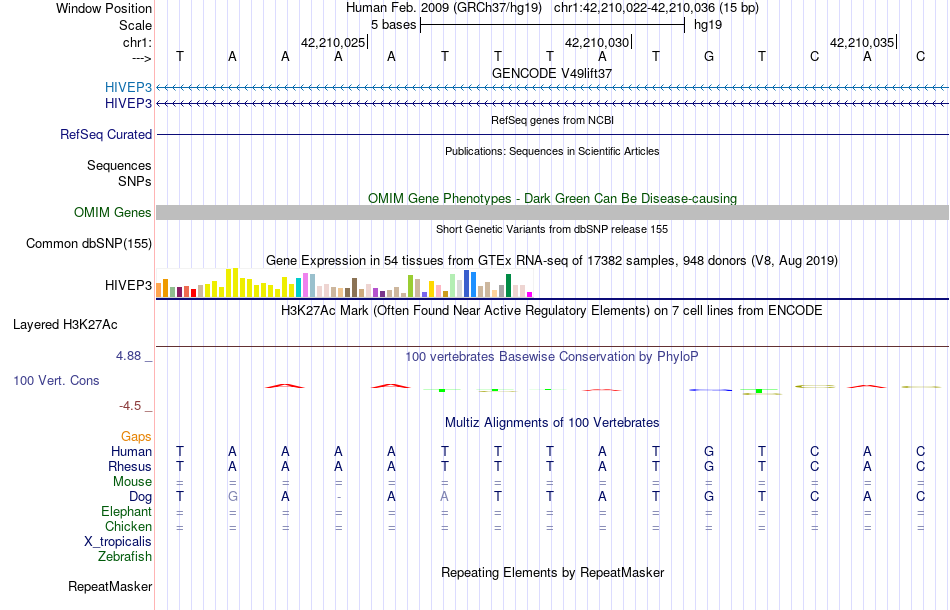
Task: Click Repeating Elements by RepeatMasker title
Action: pyautogui.click(x=552, y=572)
